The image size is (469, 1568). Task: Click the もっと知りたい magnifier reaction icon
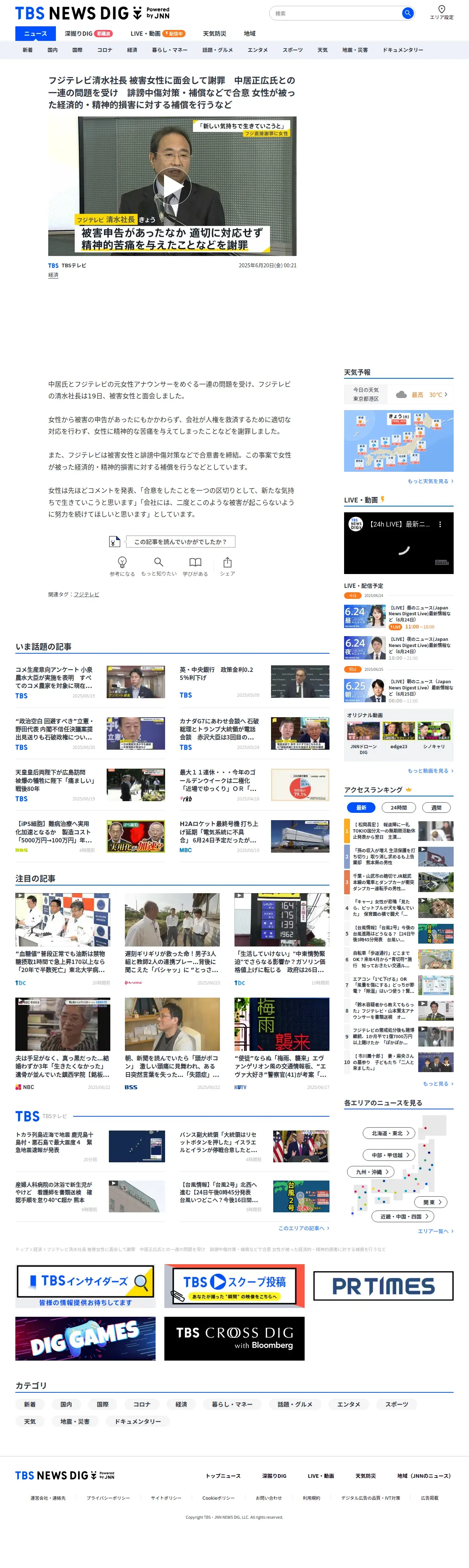click(x=159, y=562)
